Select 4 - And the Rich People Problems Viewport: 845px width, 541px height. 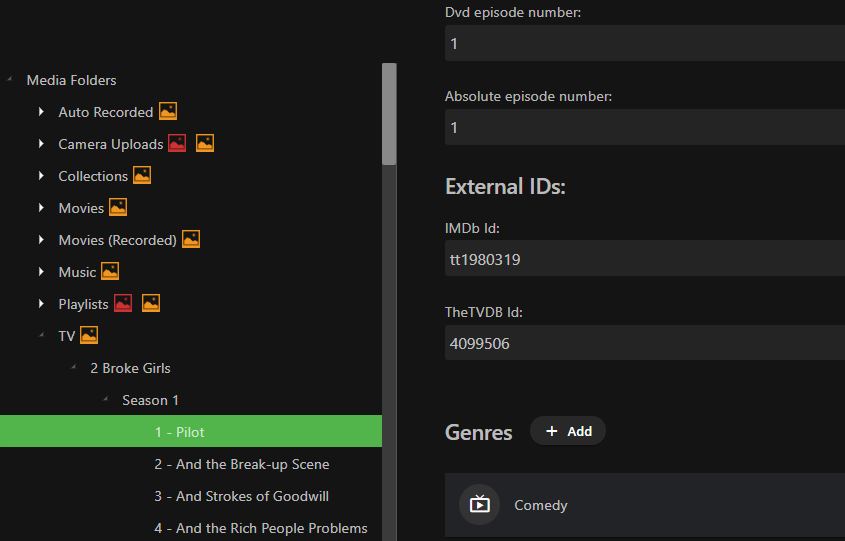pos(260,528)
